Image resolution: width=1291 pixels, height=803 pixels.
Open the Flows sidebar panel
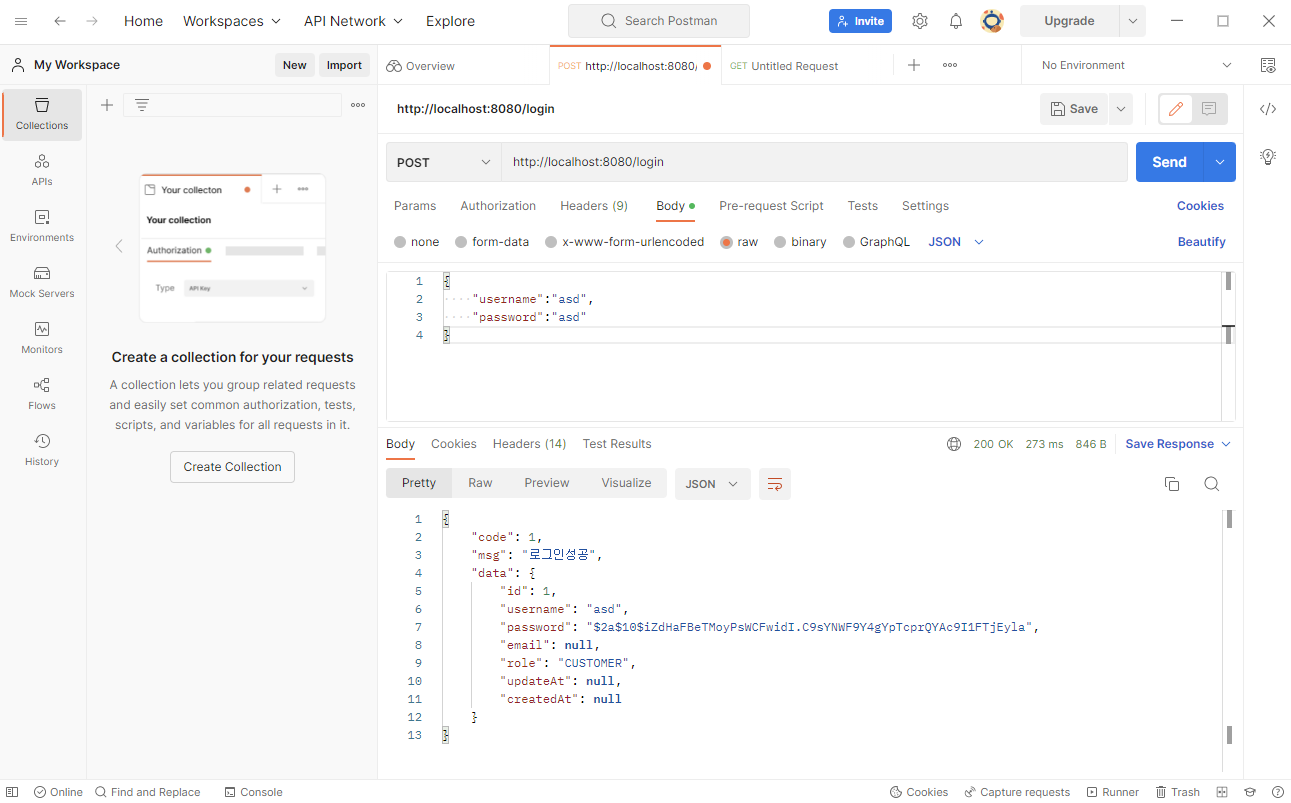pos(41,393)
